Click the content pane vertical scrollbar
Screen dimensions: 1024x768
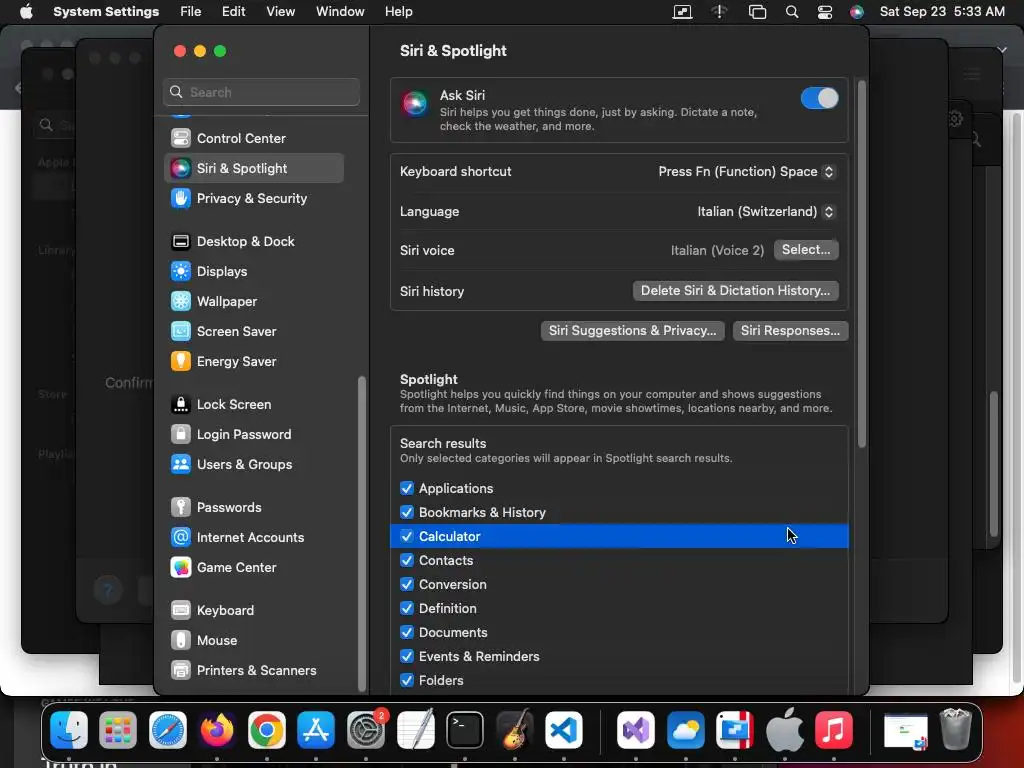[861, 264]
